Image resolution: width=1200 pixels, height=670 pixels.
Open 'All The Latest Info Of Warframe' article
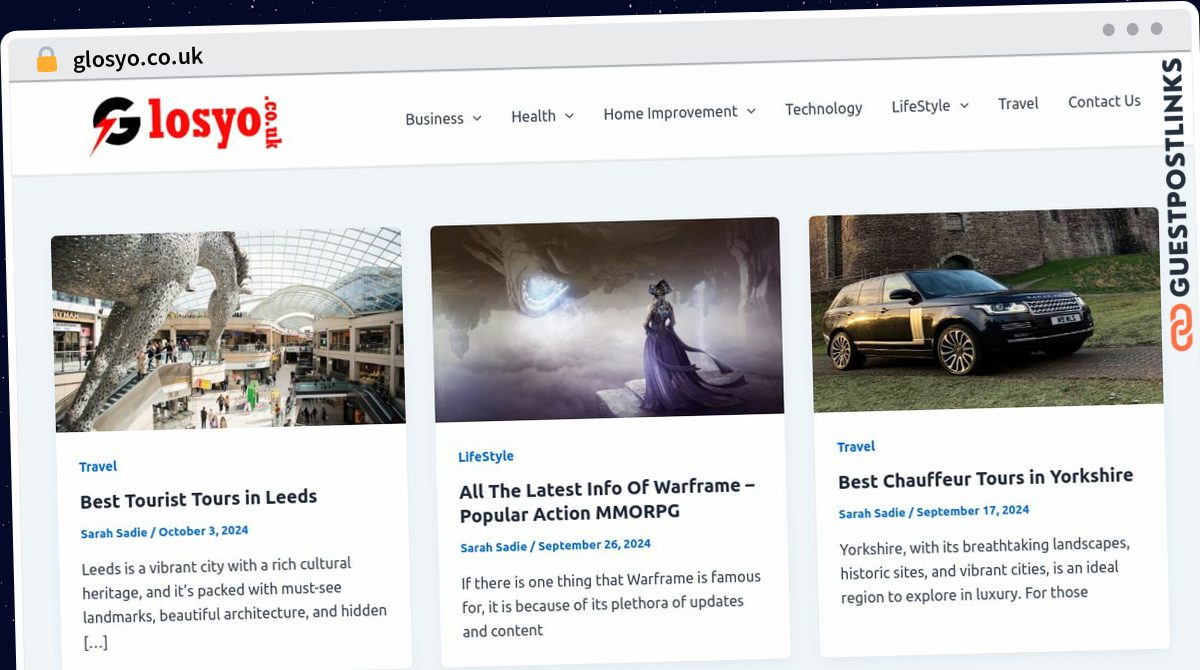click(607, 500)
